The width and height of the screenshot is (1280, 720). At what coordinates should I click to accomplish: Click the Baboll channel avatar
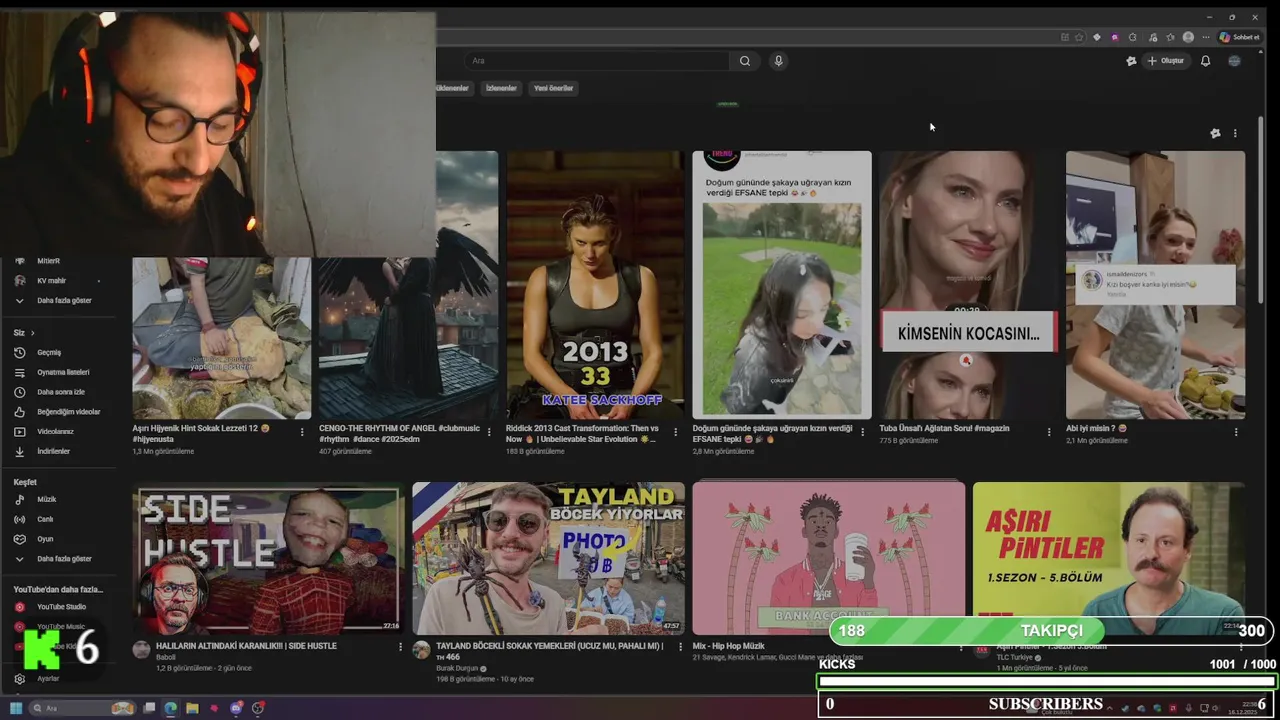pos(141,650)
